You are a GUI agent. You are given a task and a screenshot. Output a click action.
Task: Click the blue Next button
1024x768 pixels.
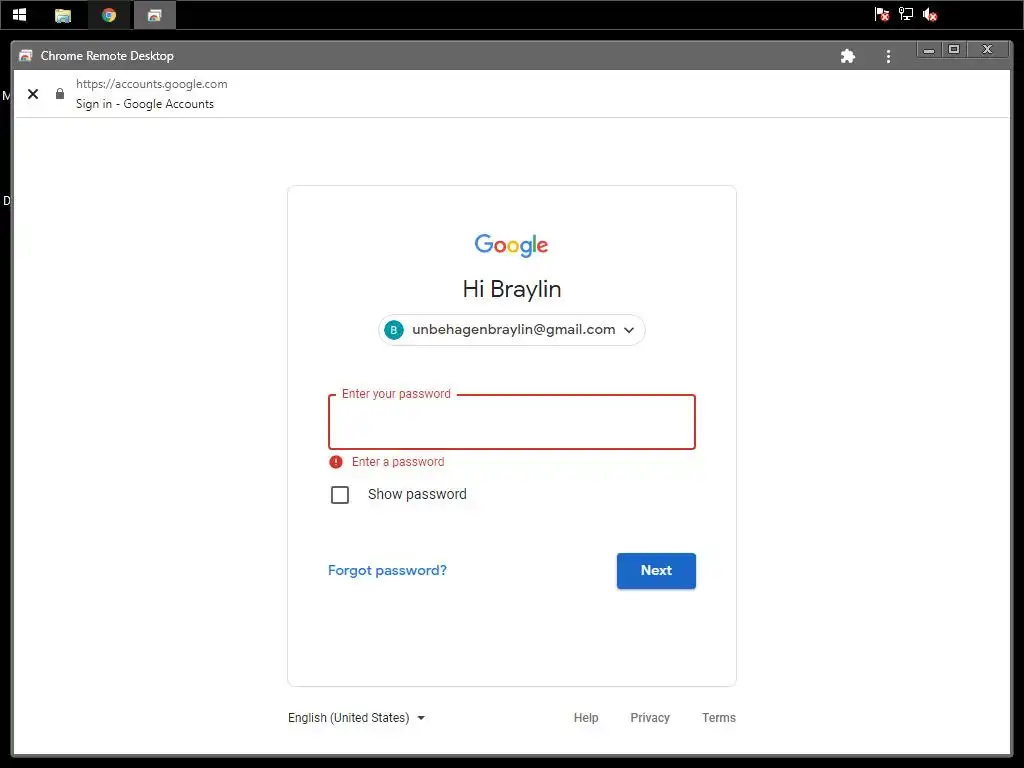tap(656, 571)
